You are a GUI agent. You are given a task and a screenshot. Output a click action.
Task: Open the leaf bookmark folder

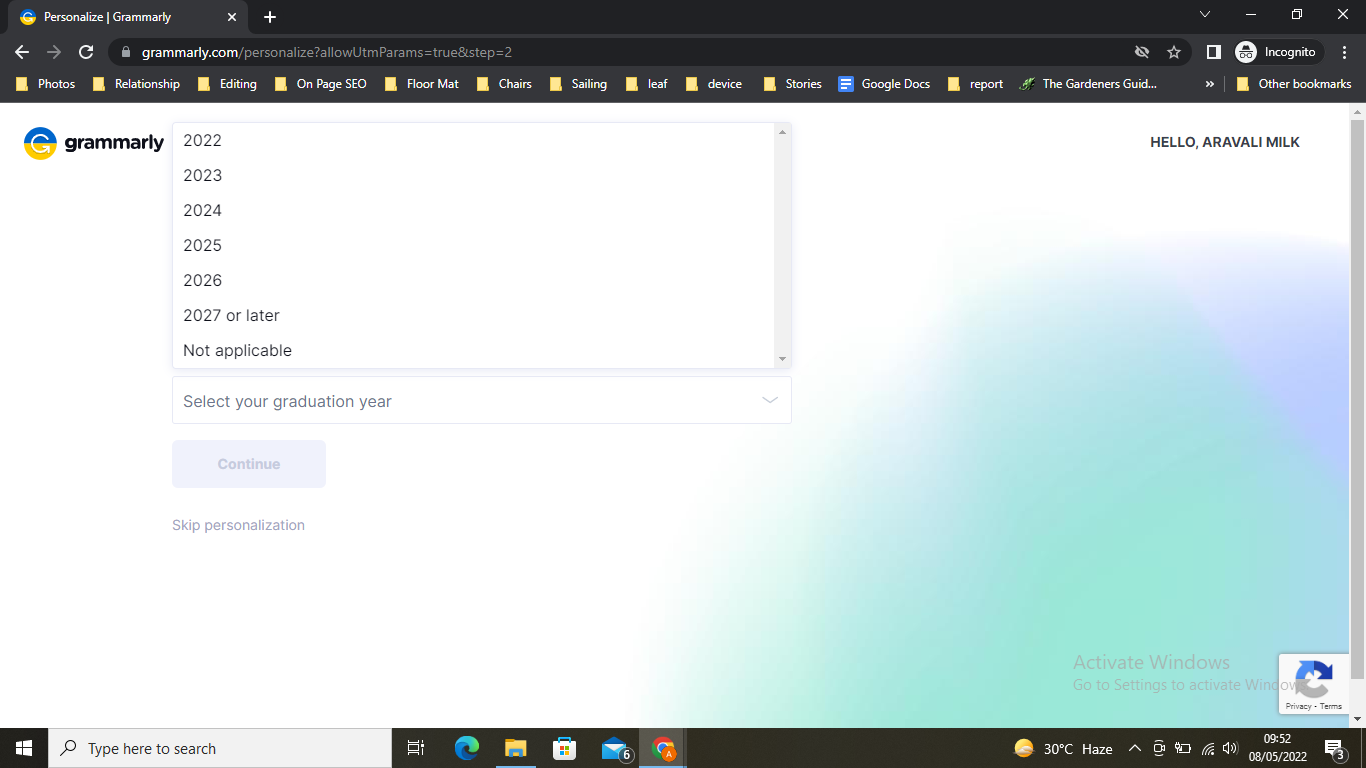tap(646, 84)
